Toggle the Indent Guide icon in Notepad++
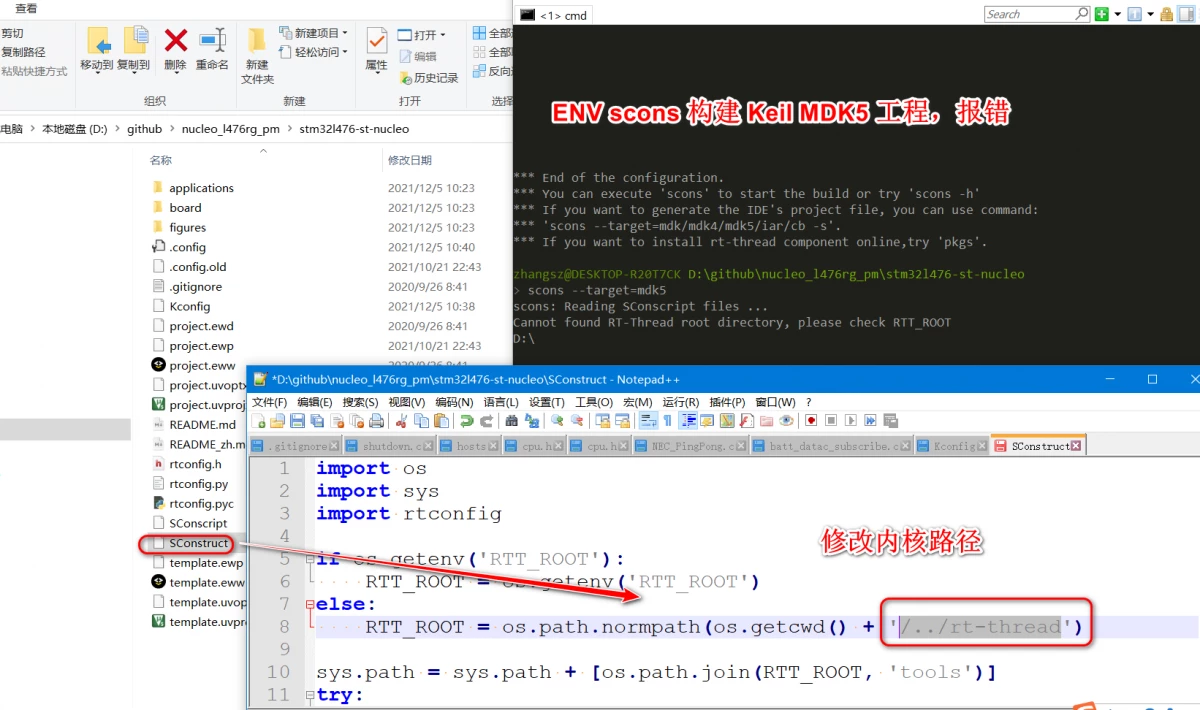This screenshot has height=710, width=1200. tap(688, 421)
